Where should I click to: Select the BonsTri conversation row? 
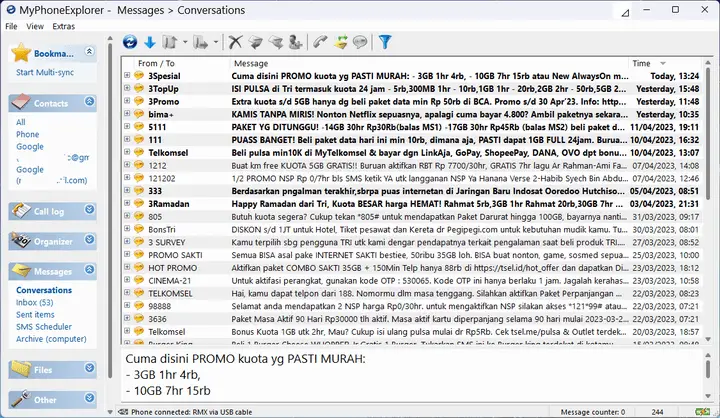[x=411, y=229]
